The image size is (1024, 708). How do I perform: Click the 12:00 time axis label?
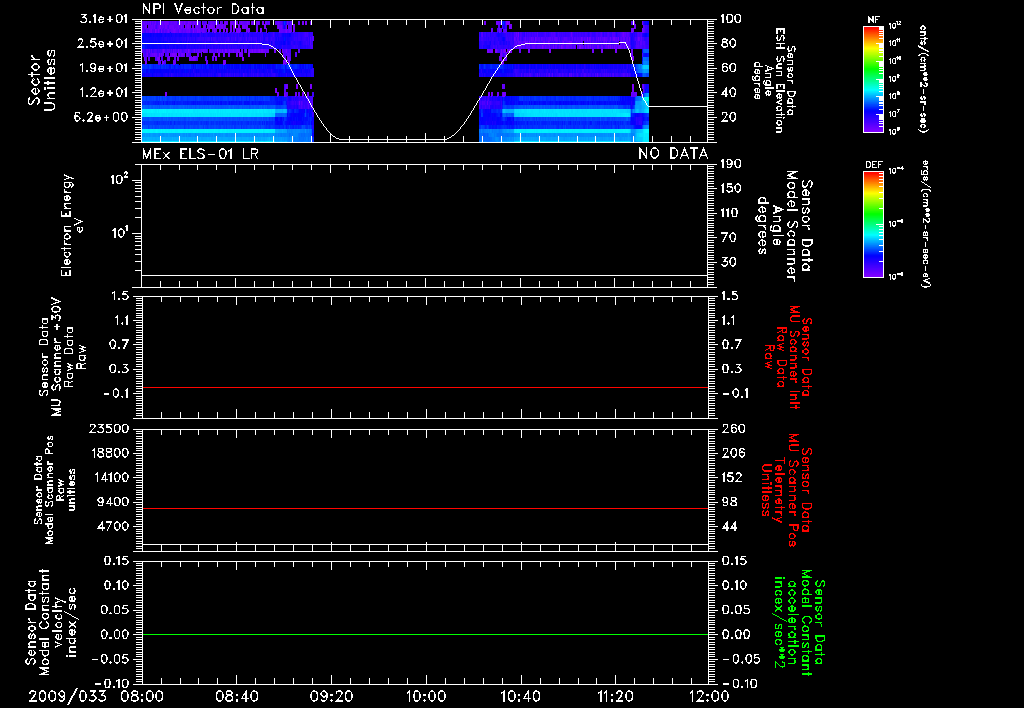[x=709, y=696]
